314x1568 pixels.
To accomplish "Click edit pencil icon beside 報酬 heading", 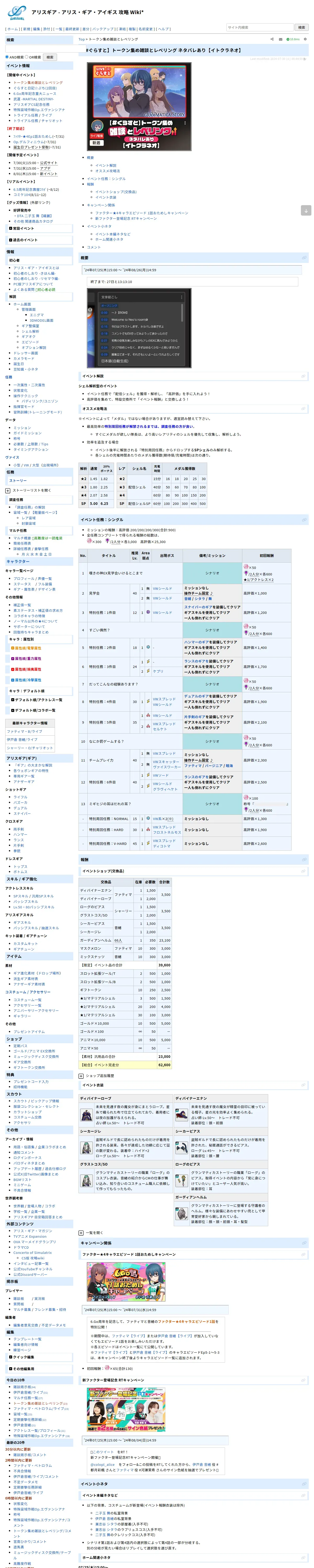I will coord(304,860).
